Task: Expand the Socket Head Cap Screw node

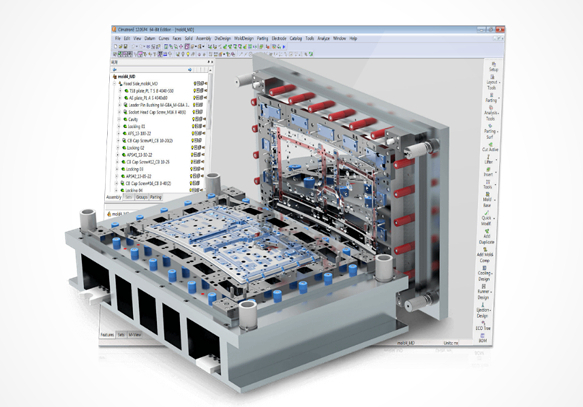Action: 119,112
